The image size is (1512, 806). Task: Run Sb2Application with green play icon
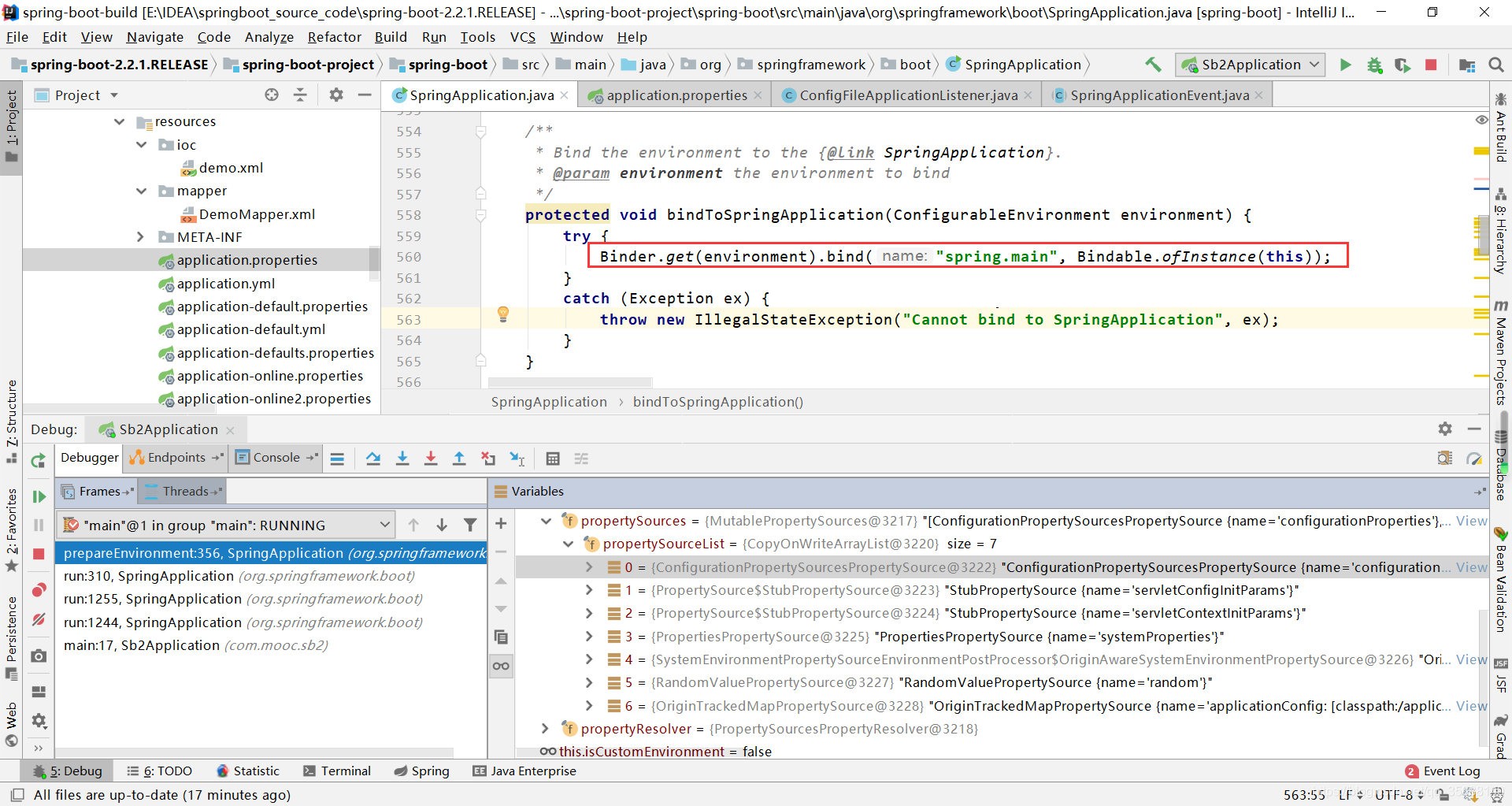click(1346, 65)
